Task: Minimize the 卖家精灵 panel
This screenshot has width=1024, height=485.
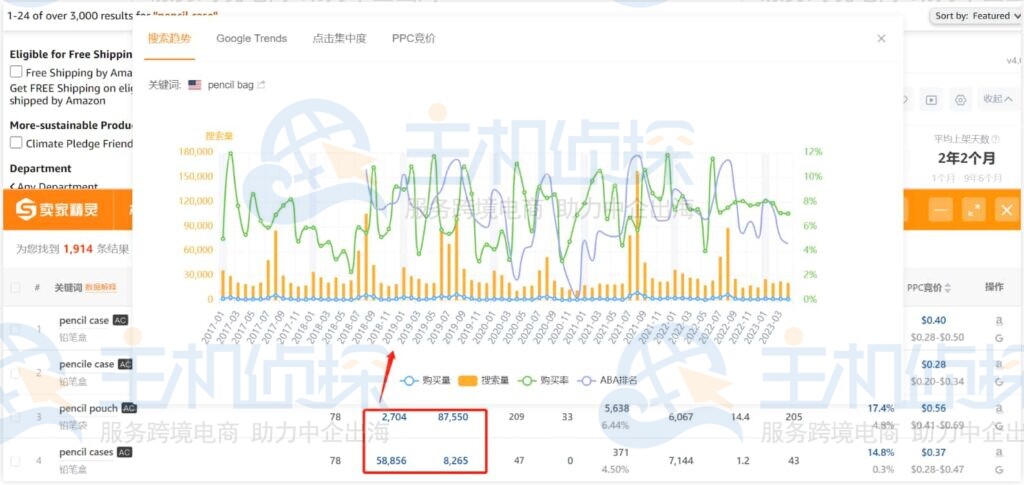Action: coord(941,210)
